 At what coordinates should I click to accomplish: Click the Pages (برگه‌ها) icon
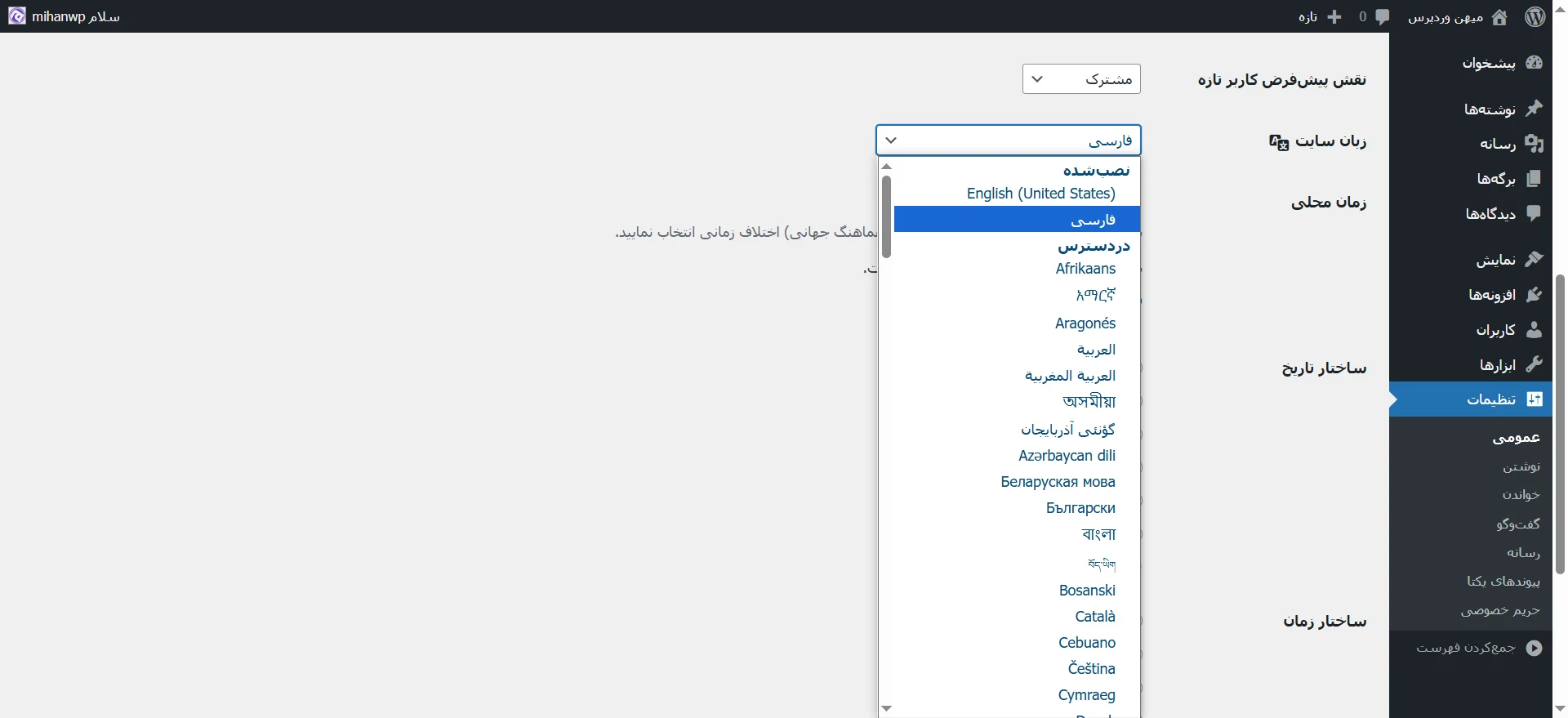[1535, 179]
